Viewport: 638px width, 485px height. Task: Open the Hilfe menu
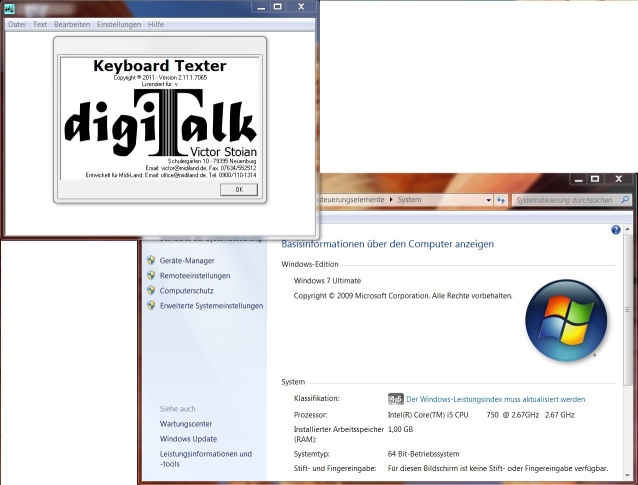point(156,24)
